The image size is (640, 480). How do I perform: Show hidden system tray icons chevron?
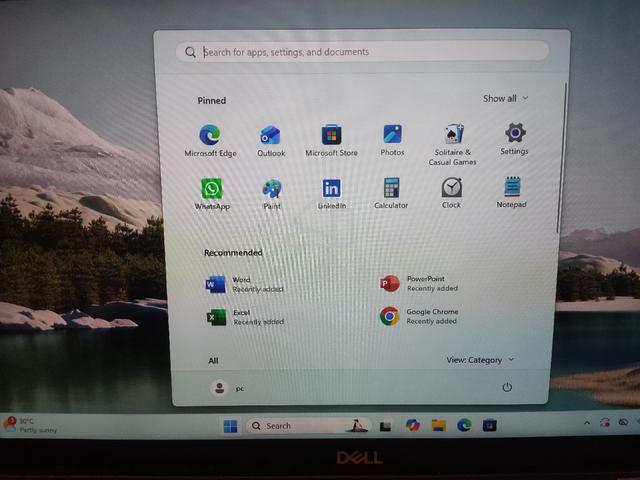[x=587, y=423]
